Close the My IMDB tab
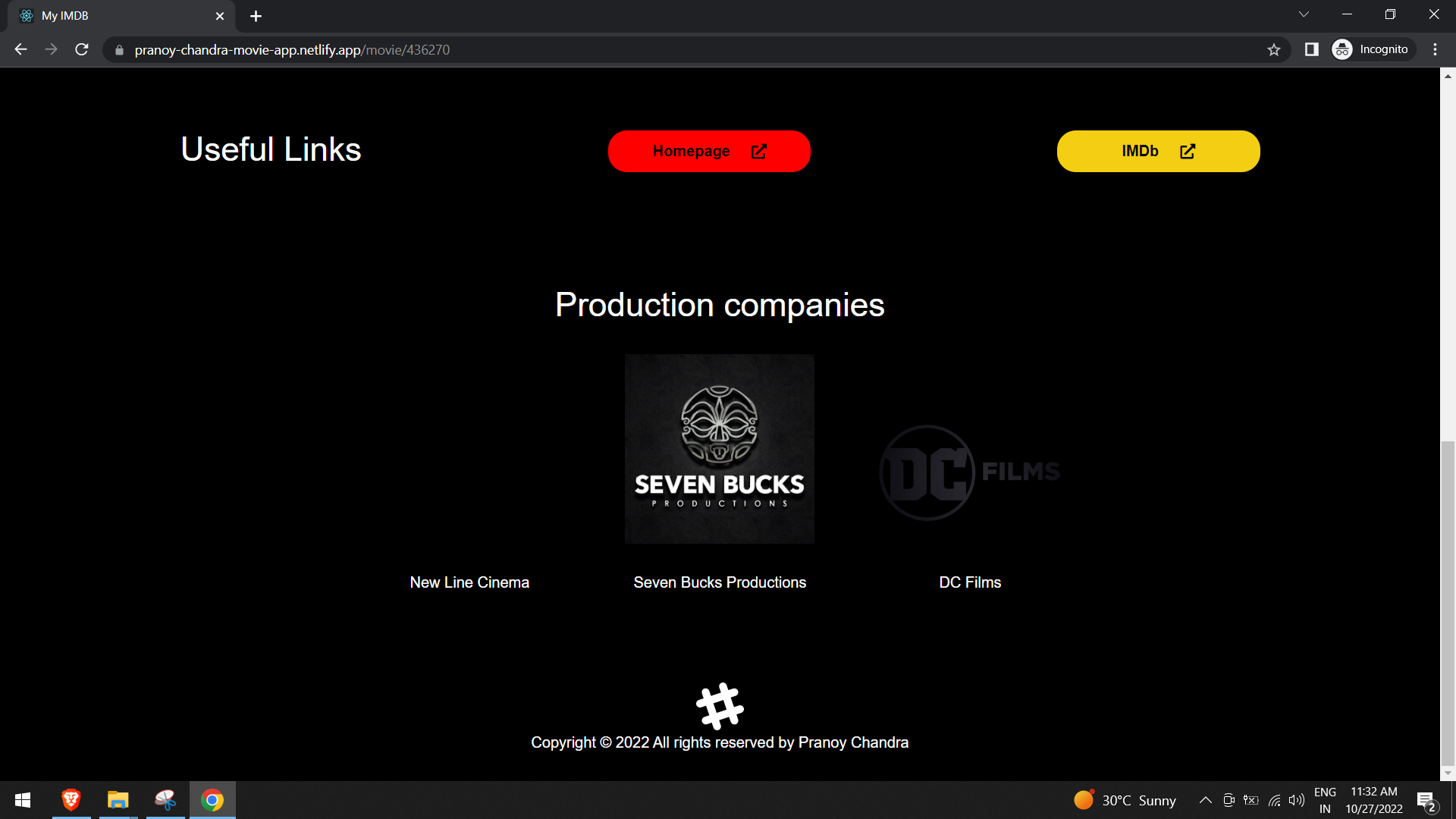 pyautogui.click(x=220, y=16)
